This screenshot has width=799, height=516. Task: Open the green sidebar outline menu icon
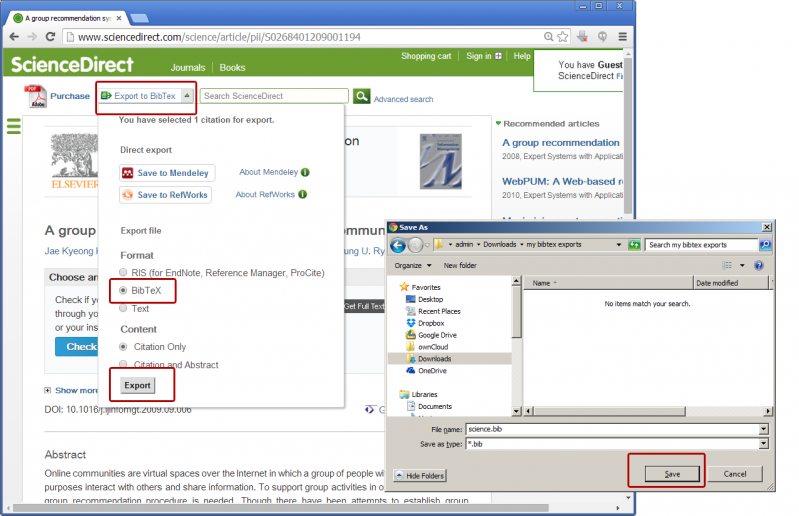pos(14,126)
